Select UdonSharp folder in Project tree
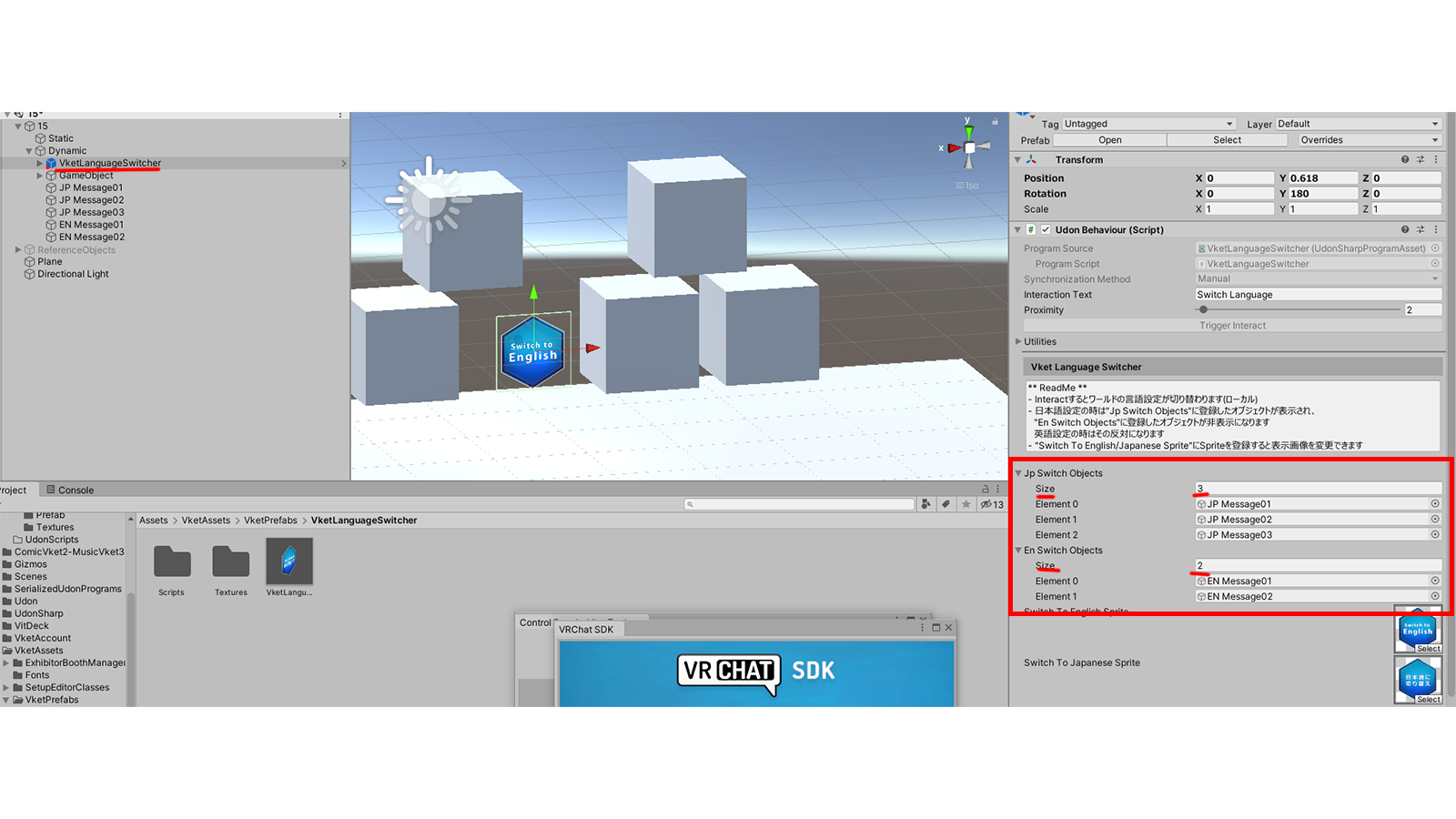The image size is (1456, 819). coord(39,613)
